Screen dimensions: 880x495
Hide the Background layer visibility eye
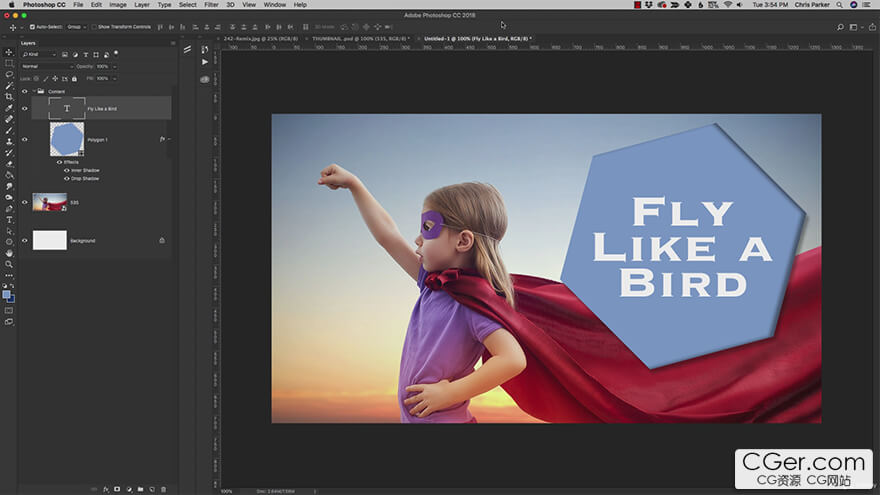[25, 240]
